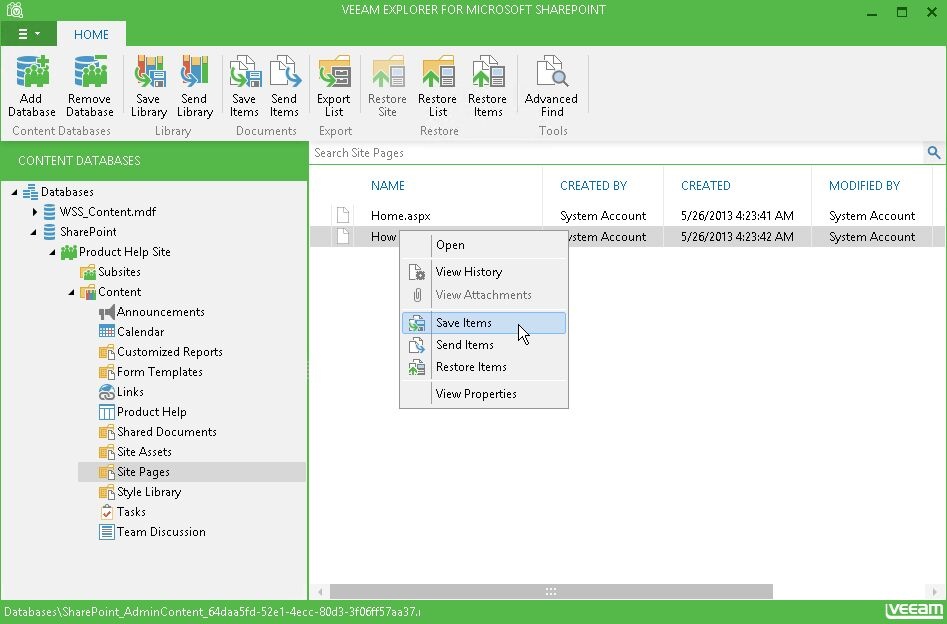This screenshot has width=947, height=624.
Task: Expand the WSS_Content.mdf database node
Action: tap(35, 212)
